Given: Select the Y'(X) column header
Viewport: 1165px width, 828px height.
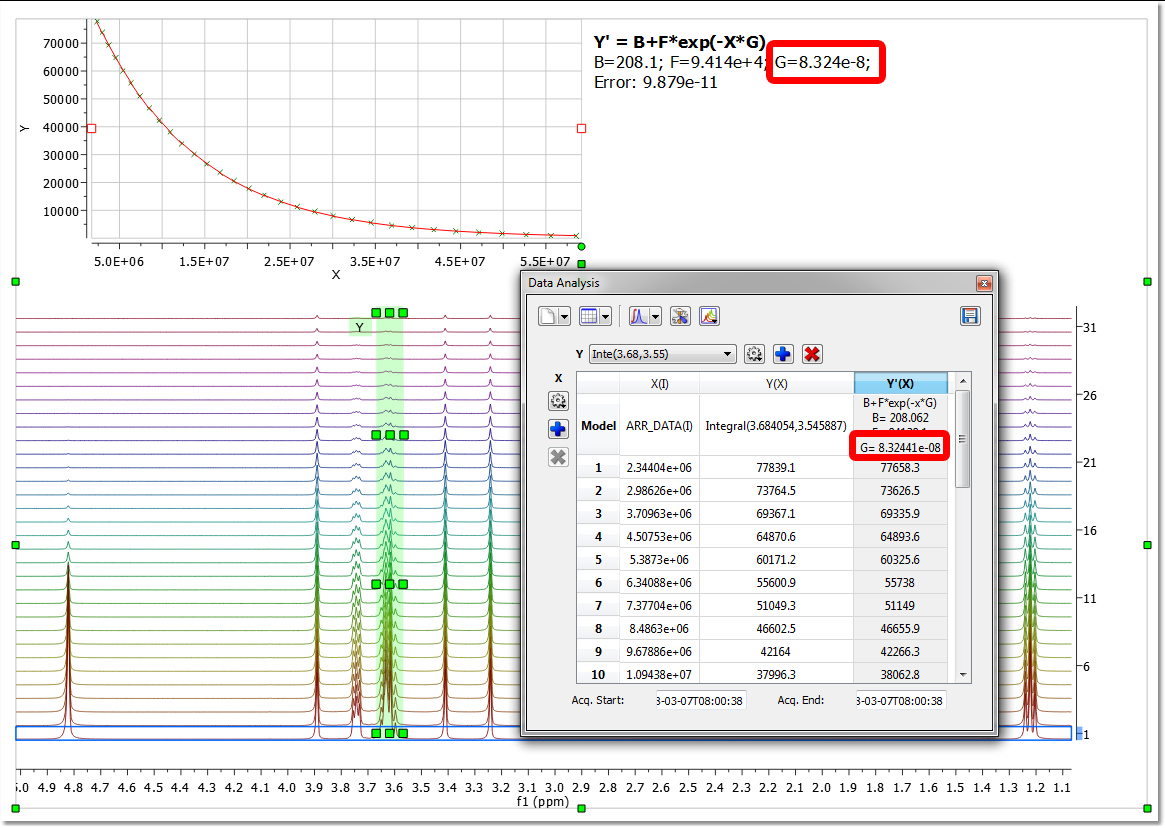Looking at the screenshot, I should point(900,383).
